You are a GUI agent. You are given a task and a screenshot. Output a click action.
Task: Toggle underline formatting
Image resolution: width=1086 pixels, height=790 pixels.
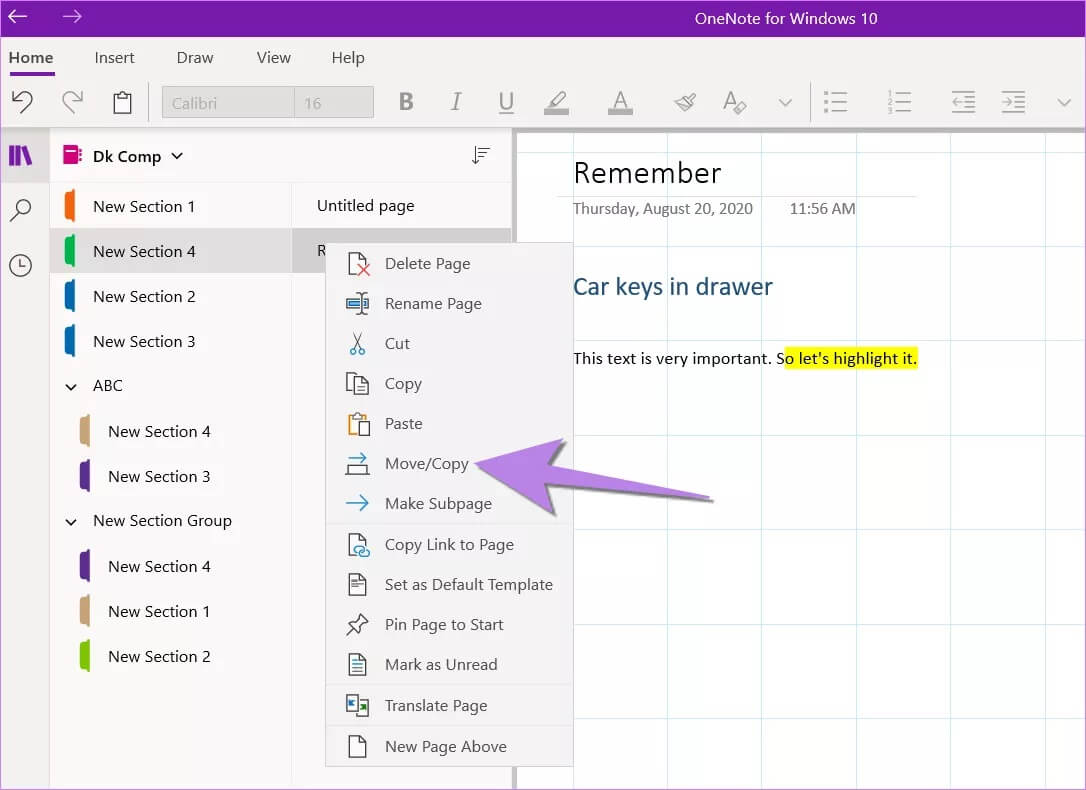point(506,102)
